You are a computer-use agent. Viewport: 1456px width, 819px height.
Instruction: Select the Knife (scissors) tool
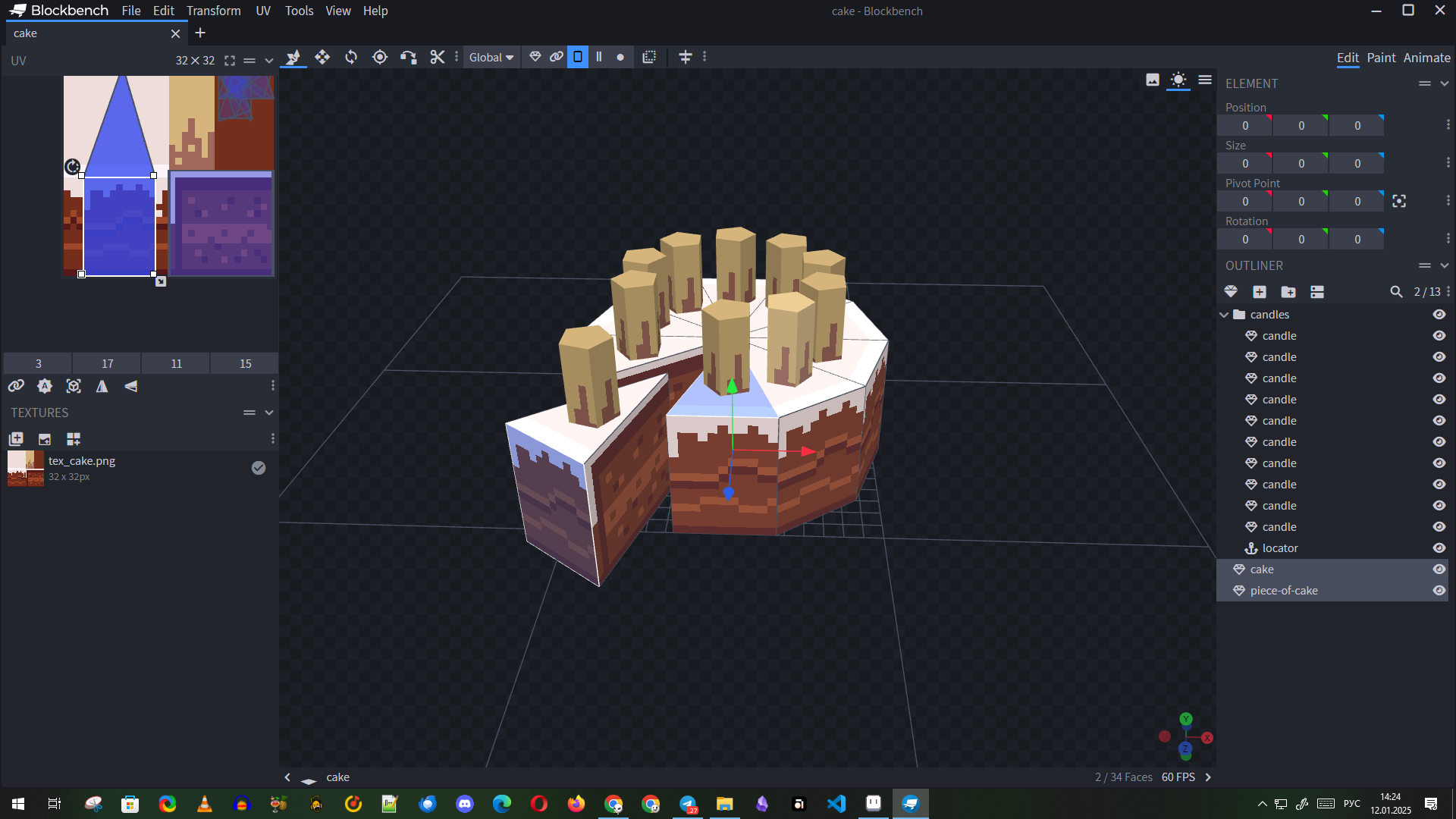[438, 57]
